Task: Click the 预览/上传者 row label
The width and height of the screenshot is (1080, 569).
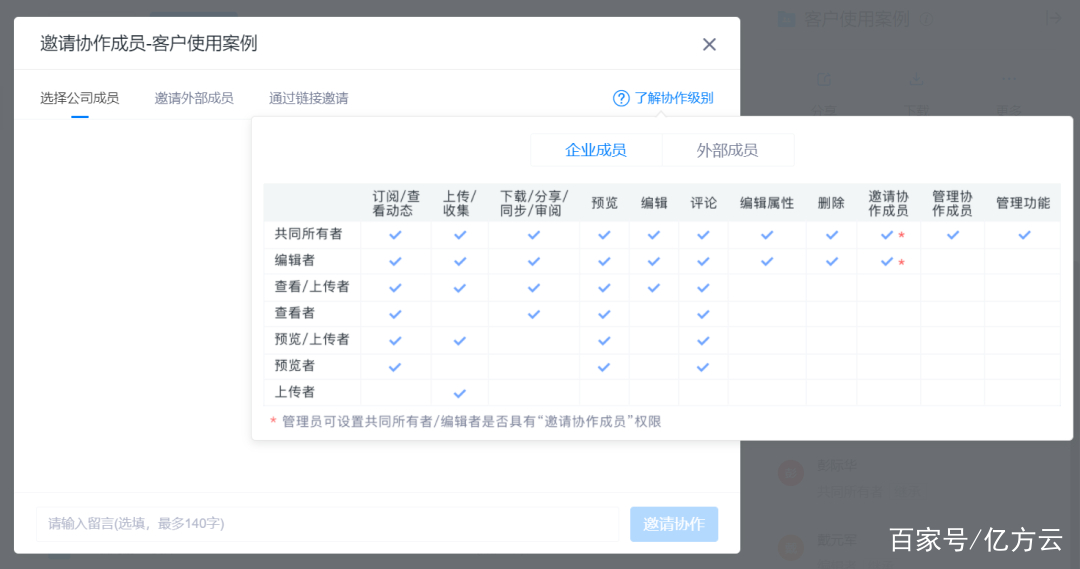Action: (x=311, y=339)
